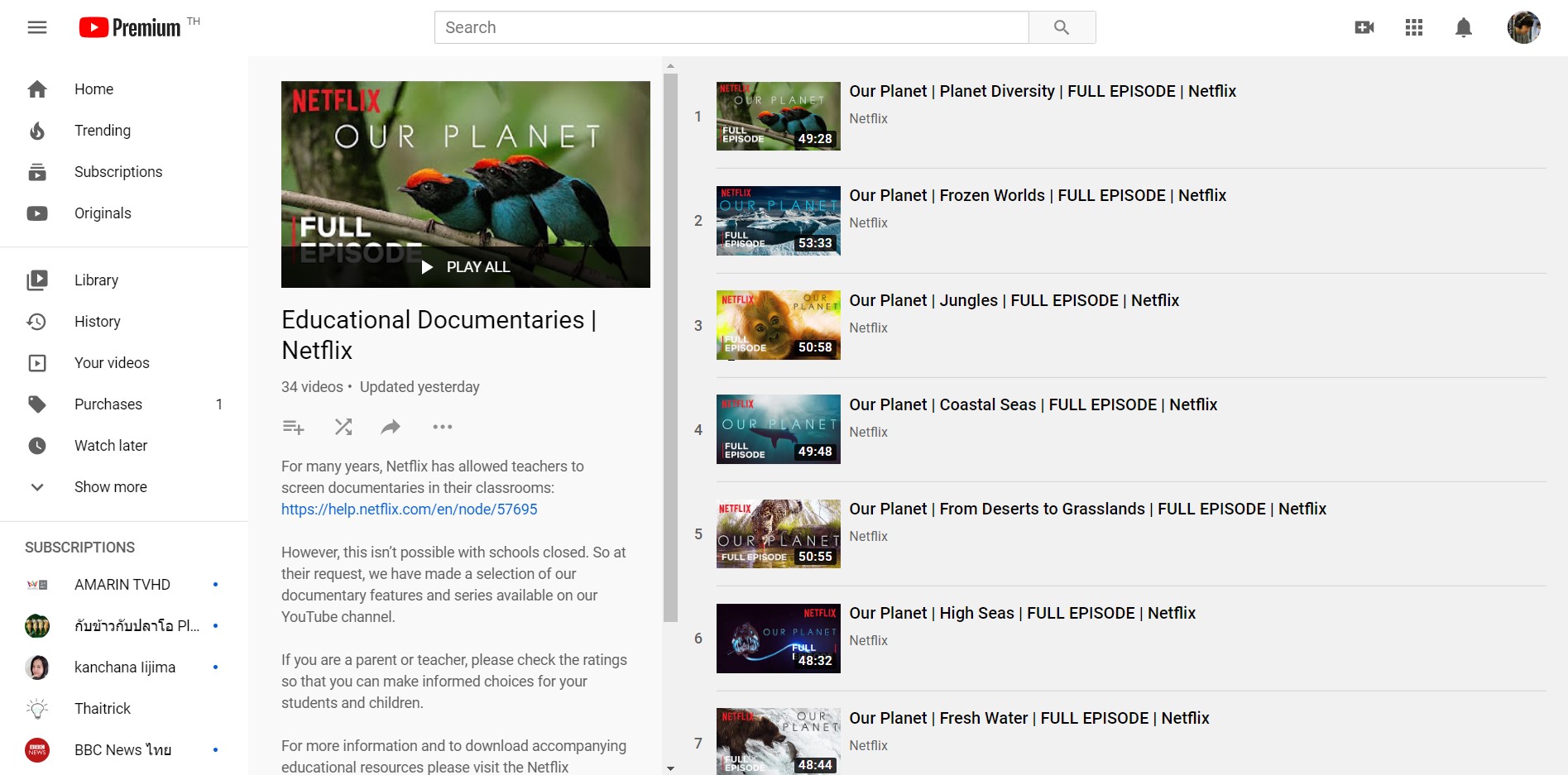
Task: Open the playlist three-dot more menu
Action: 443,427
